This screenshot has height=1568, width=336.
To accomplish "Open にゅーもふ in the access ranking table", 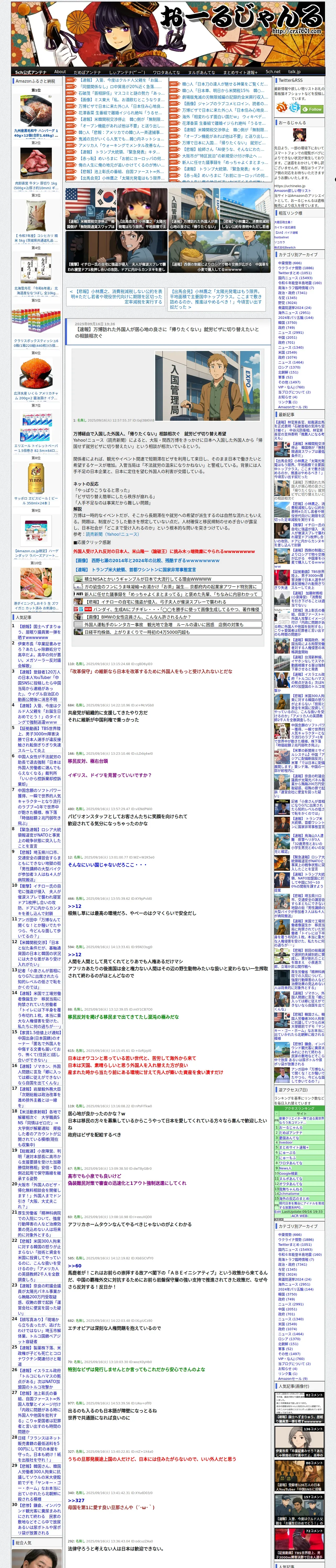I will 287,1158.
